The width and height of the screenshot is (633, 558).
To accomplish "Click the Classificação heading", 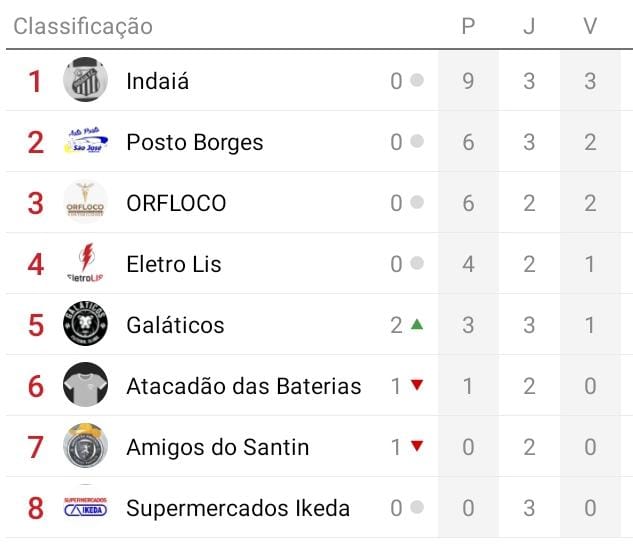I will pyautogui.click(x=83, y=26).
